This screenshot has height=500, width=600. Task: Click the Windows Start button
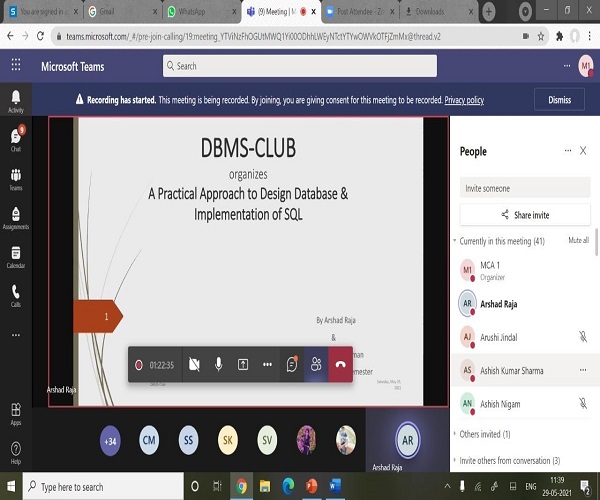(x=11, y=486)
